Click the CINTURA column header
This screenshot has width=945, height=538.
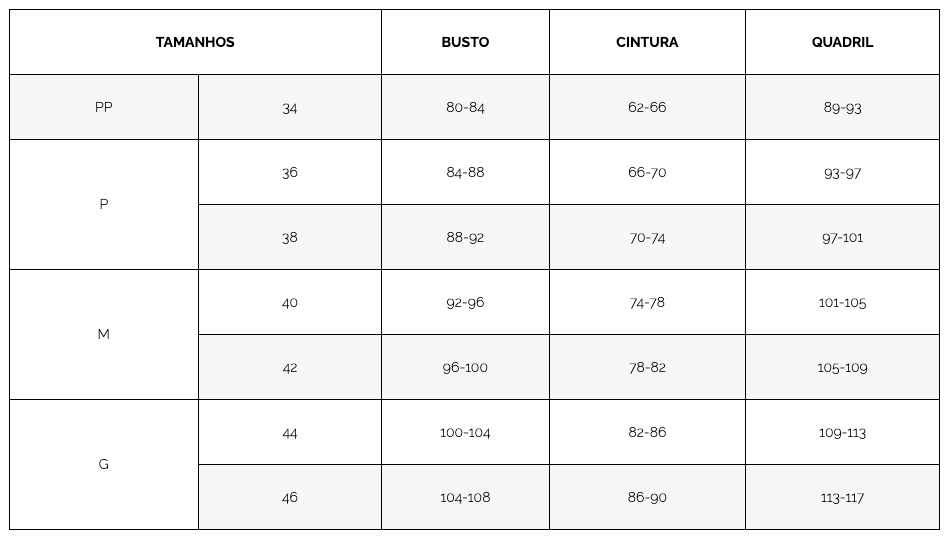(647, 42)
